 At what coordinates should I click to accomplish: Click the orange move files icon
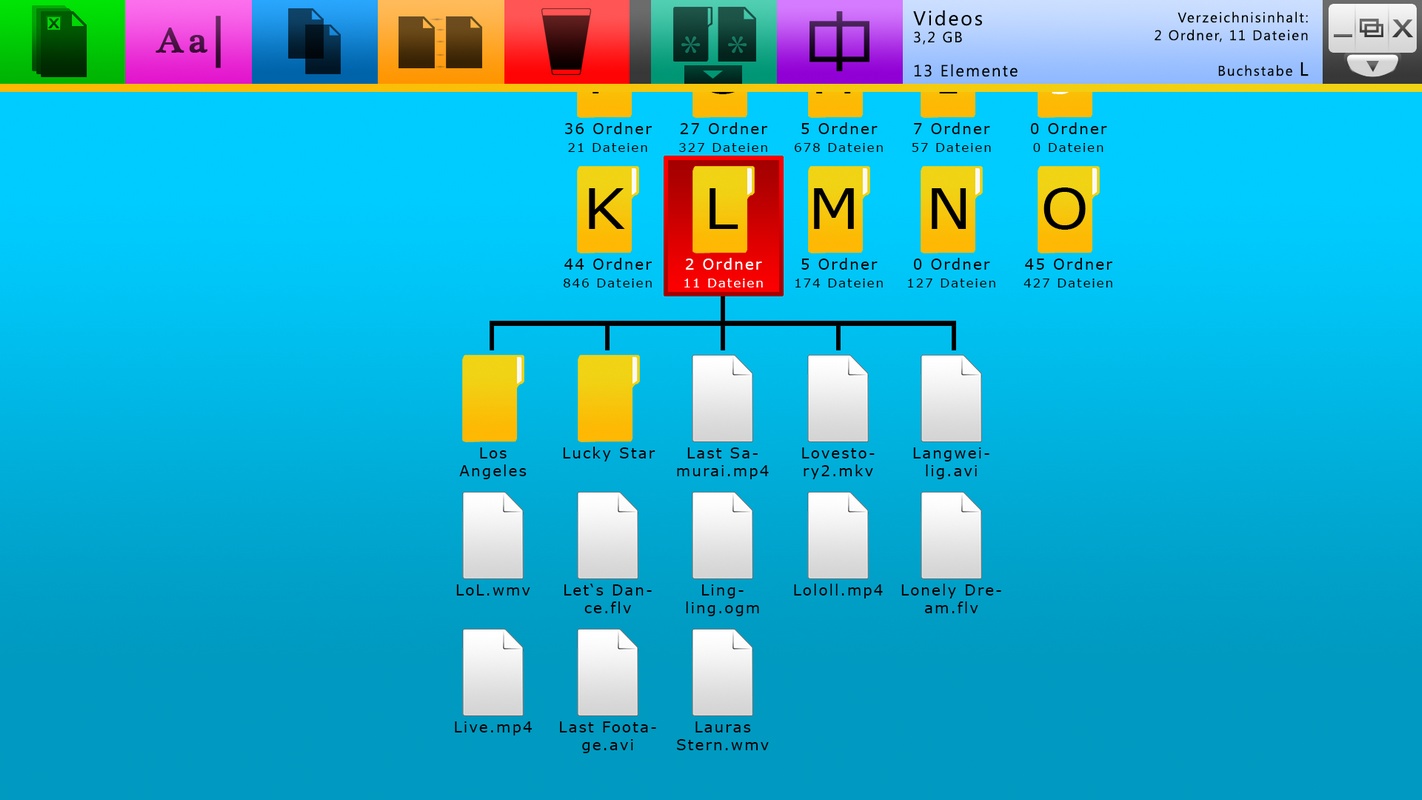(440, 42)
